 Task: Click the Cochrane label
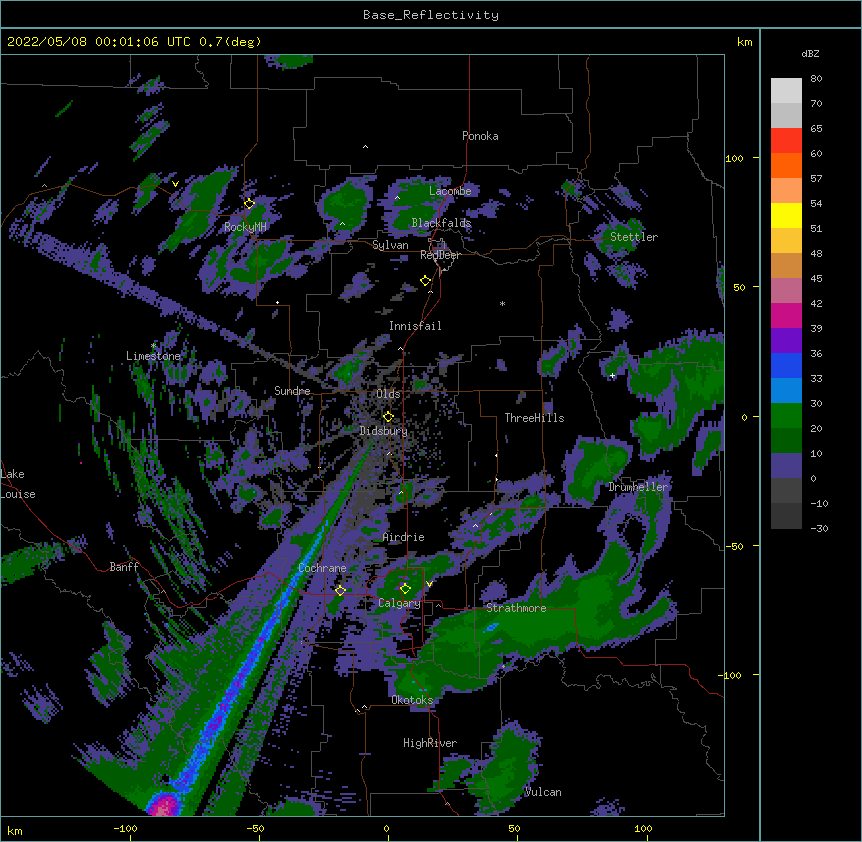[x=322, y=568]
